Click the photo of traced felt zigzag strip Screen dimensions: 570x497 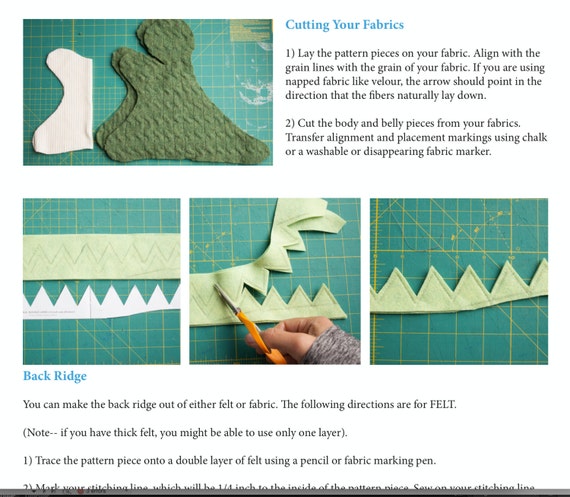pos(101,281)
